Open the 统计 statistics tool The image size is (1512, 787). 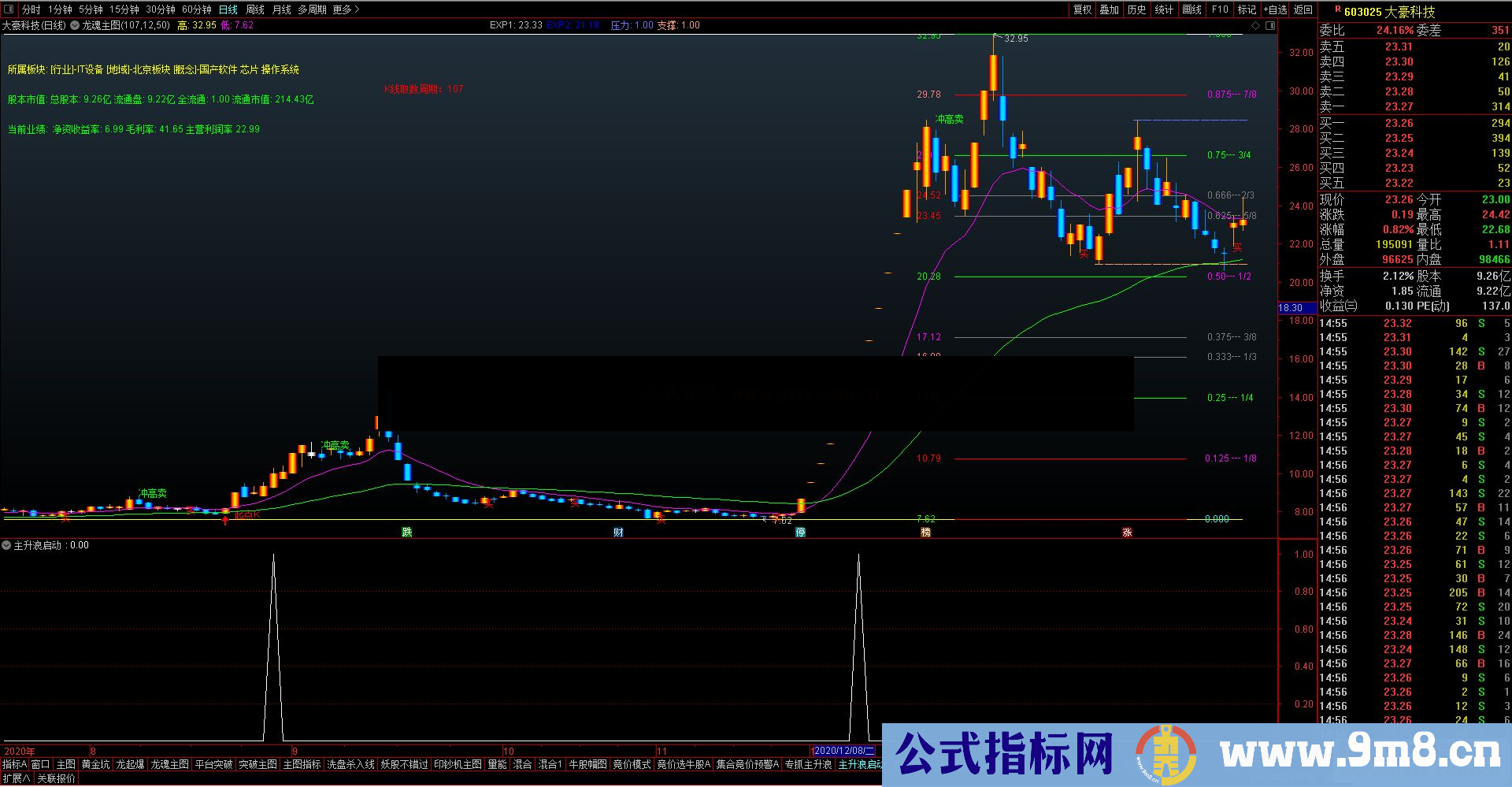(1164, 9)
